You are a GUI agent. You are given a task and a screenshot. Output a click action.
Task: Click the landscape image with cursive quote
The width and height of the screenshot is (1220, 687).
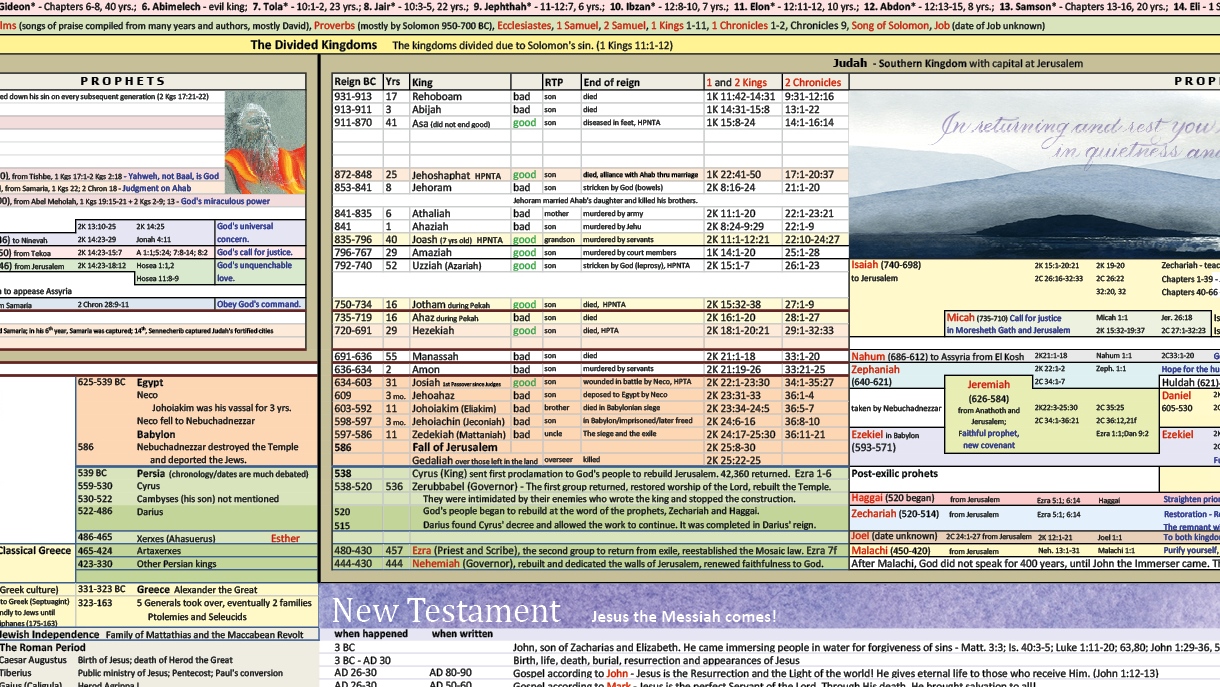pos(1033,175)
